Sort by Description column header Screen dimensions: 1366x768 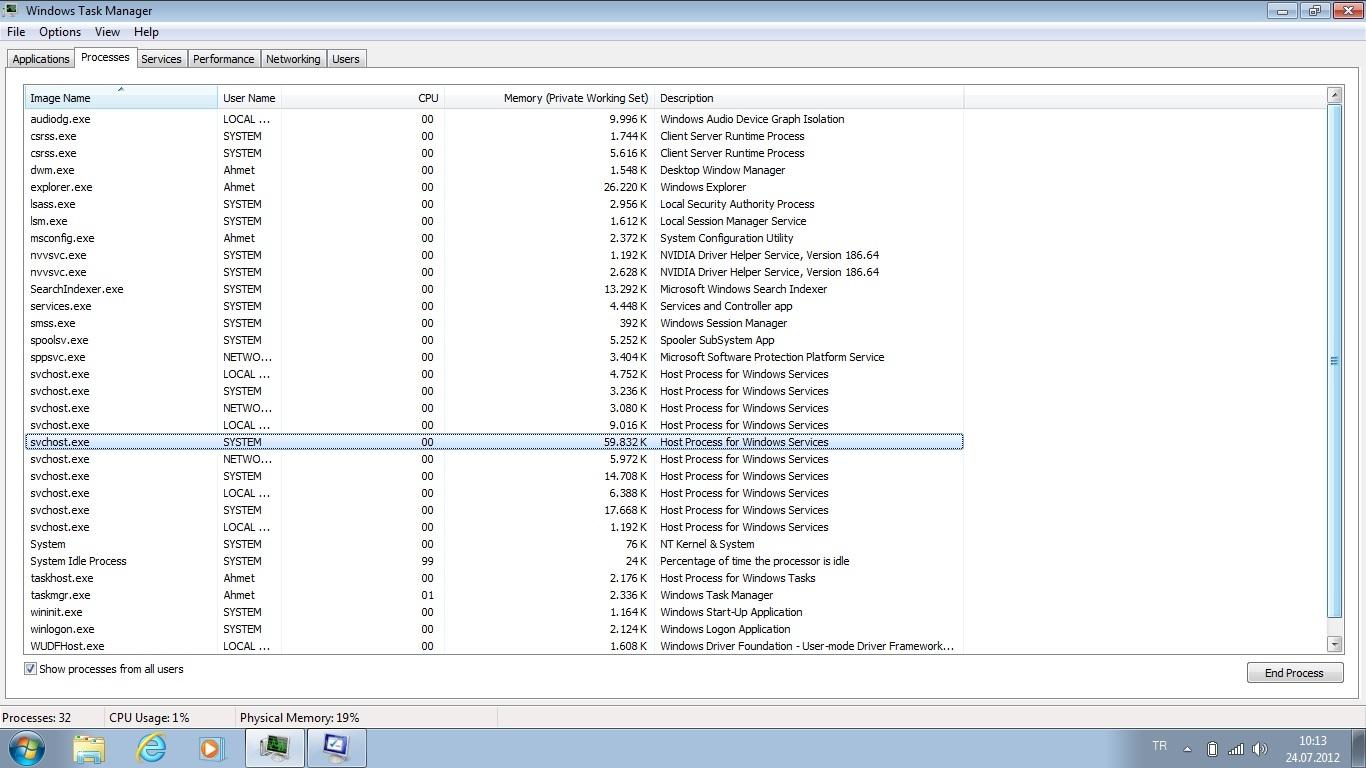pos(808,98)
